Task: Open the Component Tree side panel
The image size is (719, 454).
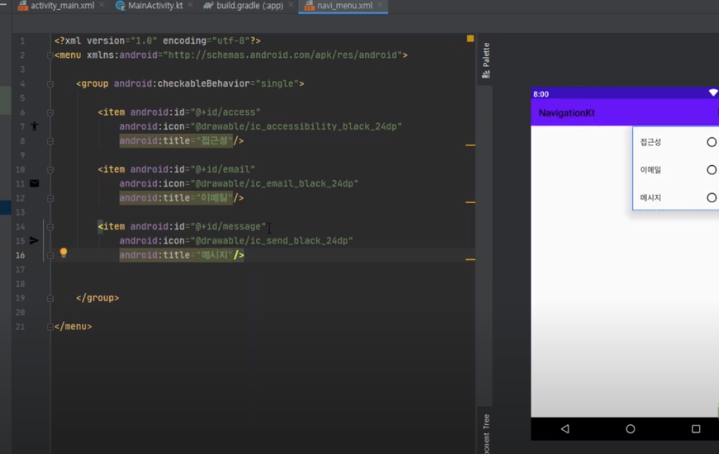Action: tap(486, 433)
